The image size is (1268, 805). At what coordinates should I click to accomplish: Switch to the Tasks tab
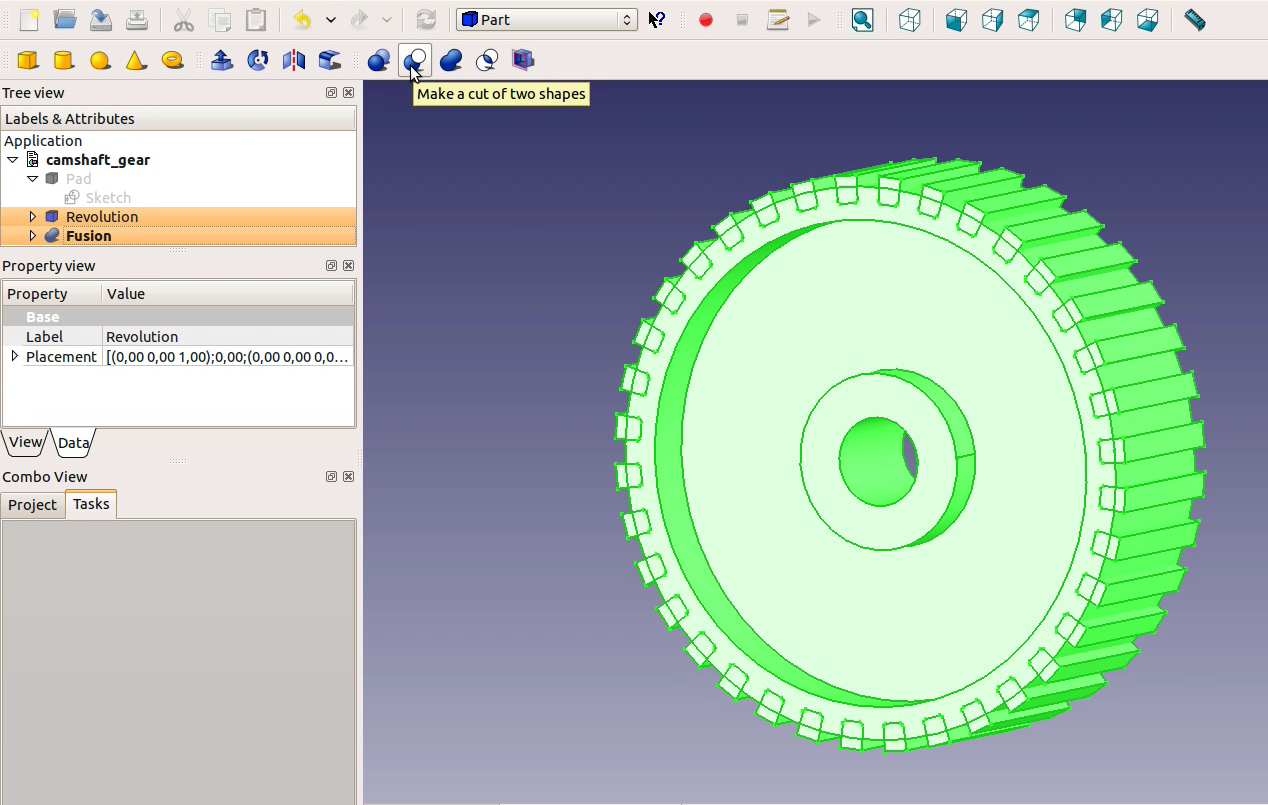click(x=90, y=504)
